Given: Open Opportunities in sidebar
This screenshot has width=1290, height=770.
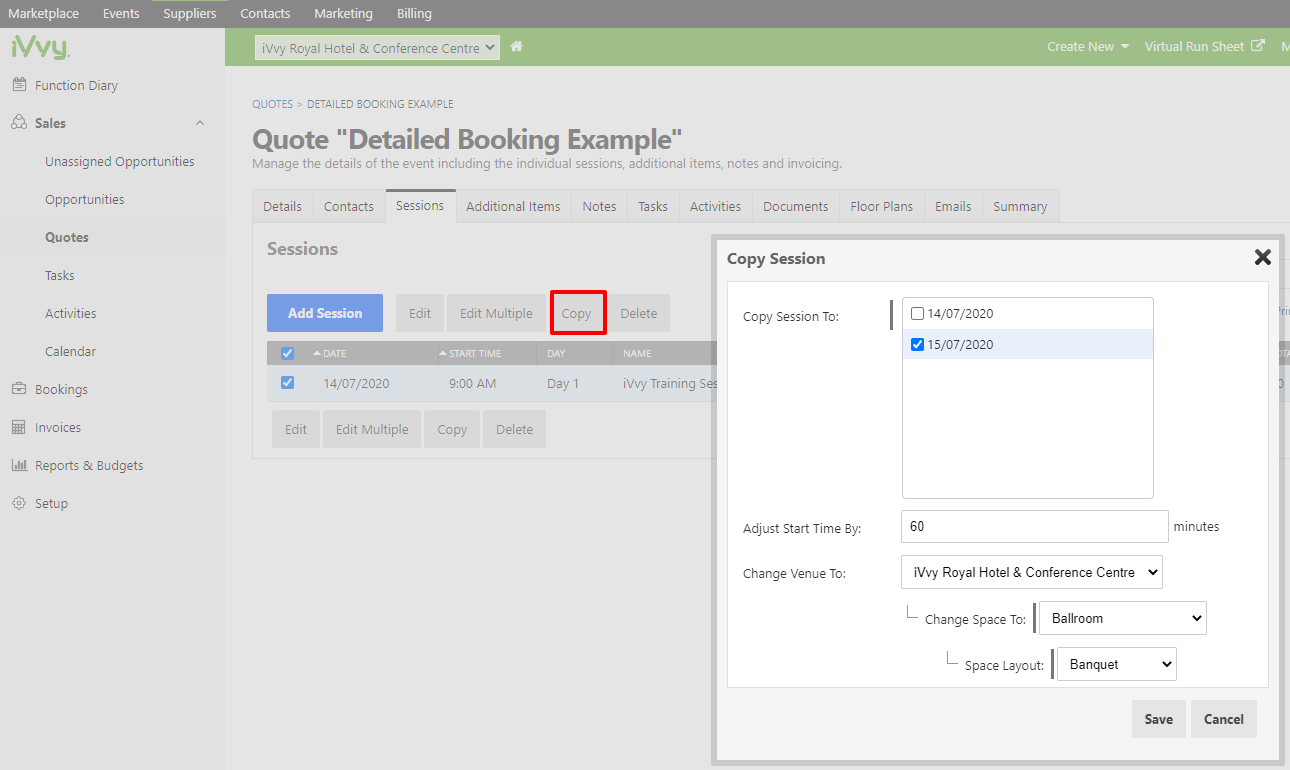Looking at the screenshot, I should click(85, 199).
